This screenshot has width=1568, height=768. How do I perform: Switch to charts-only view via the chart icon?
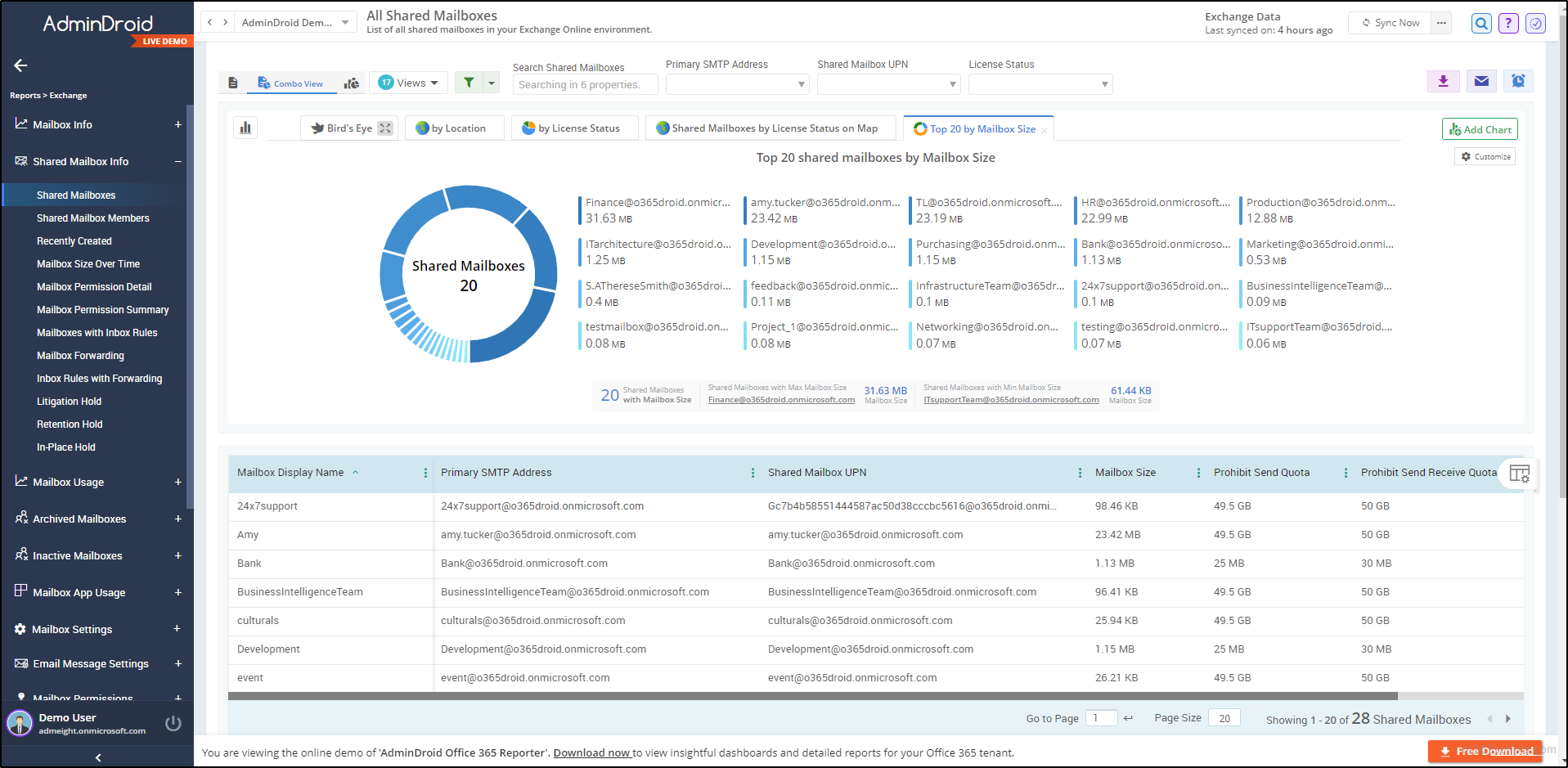click(x=352, y=83)
